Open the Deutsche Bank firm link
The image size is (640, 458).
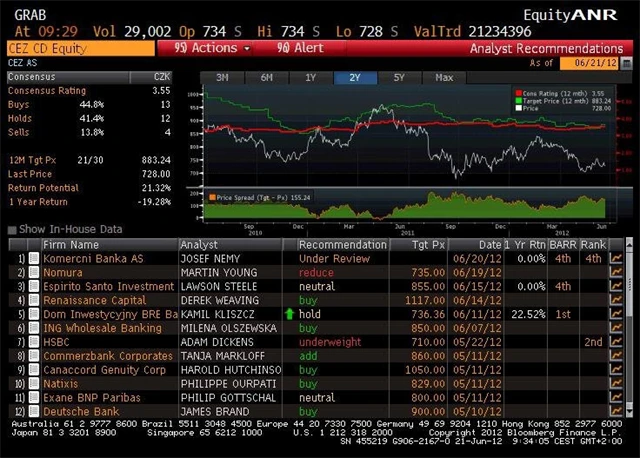coord(81,411)
